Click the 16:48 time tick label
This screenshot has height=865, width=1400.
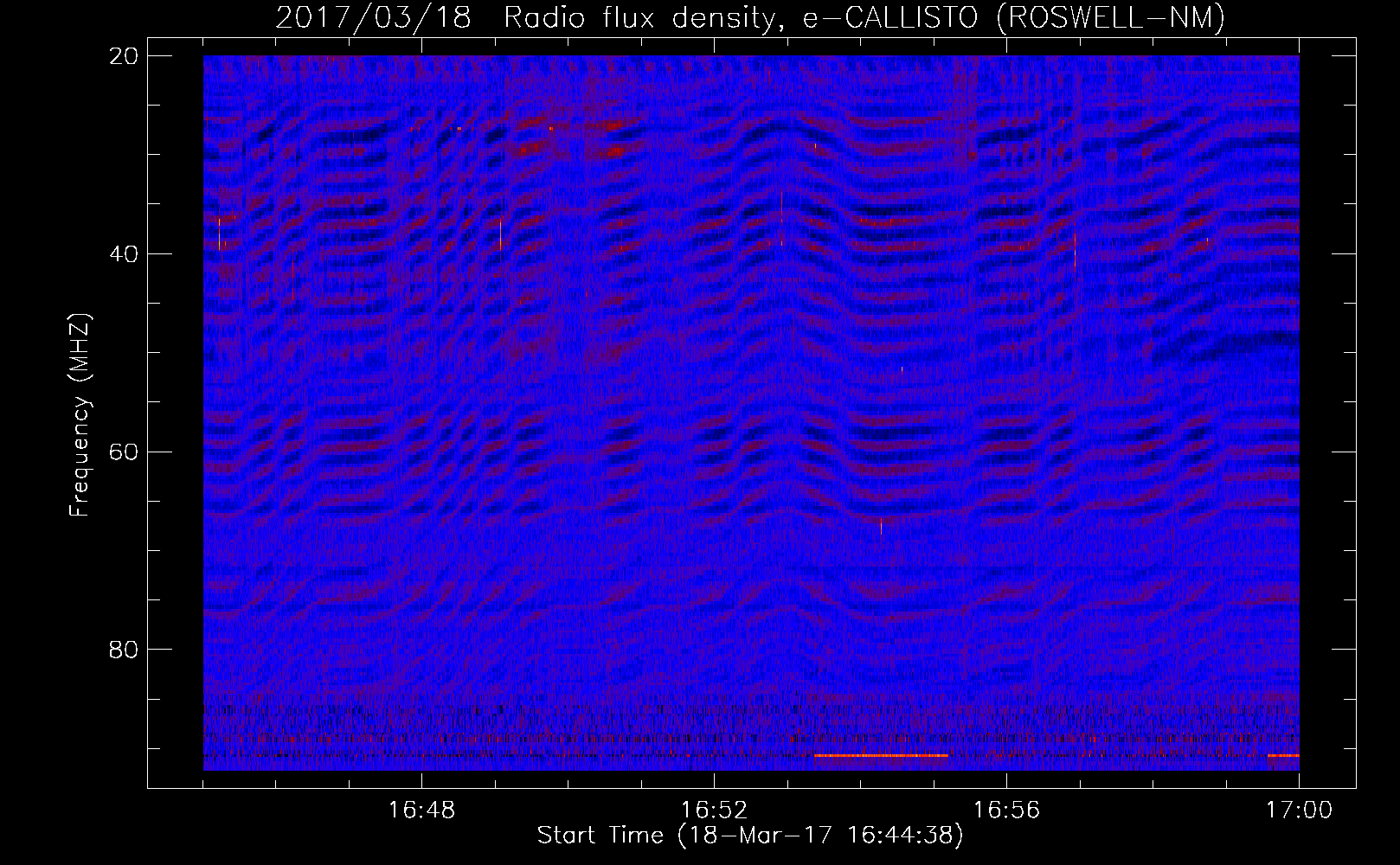422,811
